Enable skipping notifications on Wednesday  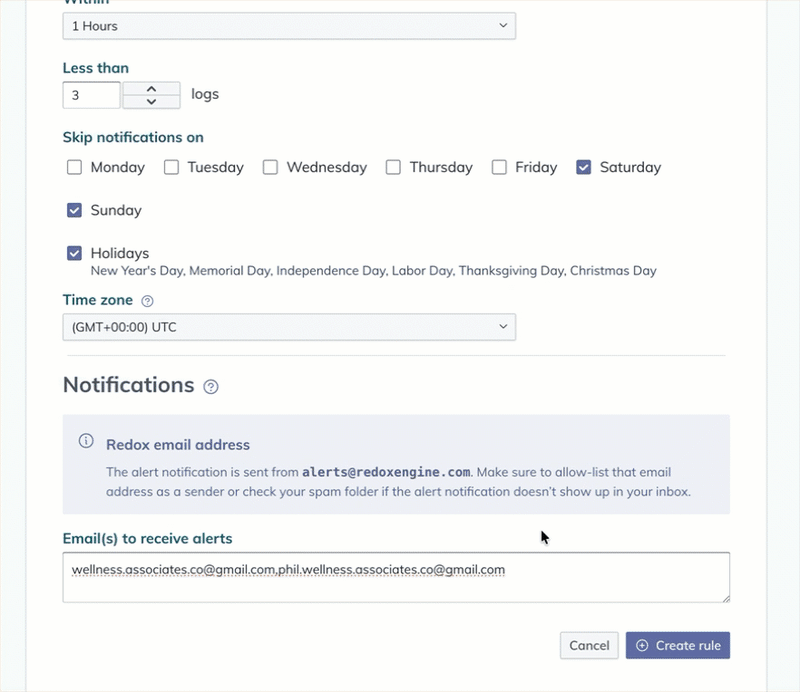[x=270, y=167]
